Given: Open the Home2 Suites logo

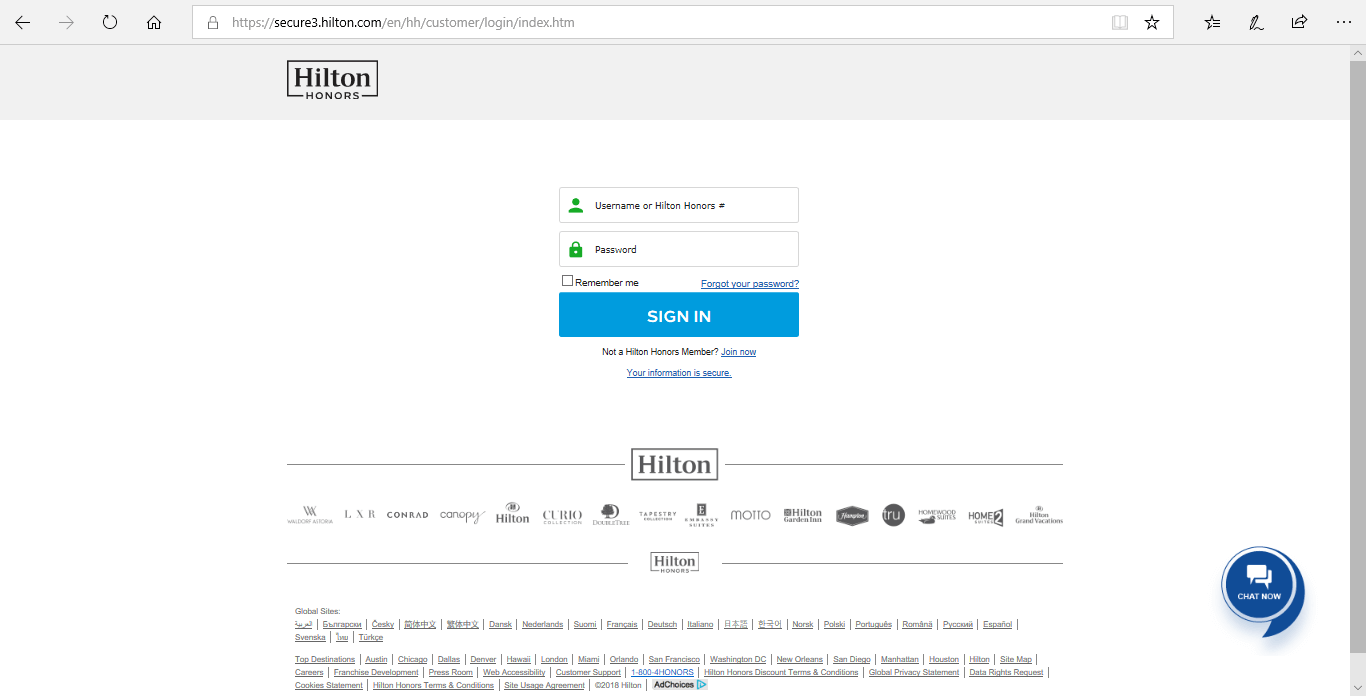Looking at the screenshot, I should coord(985,517).
